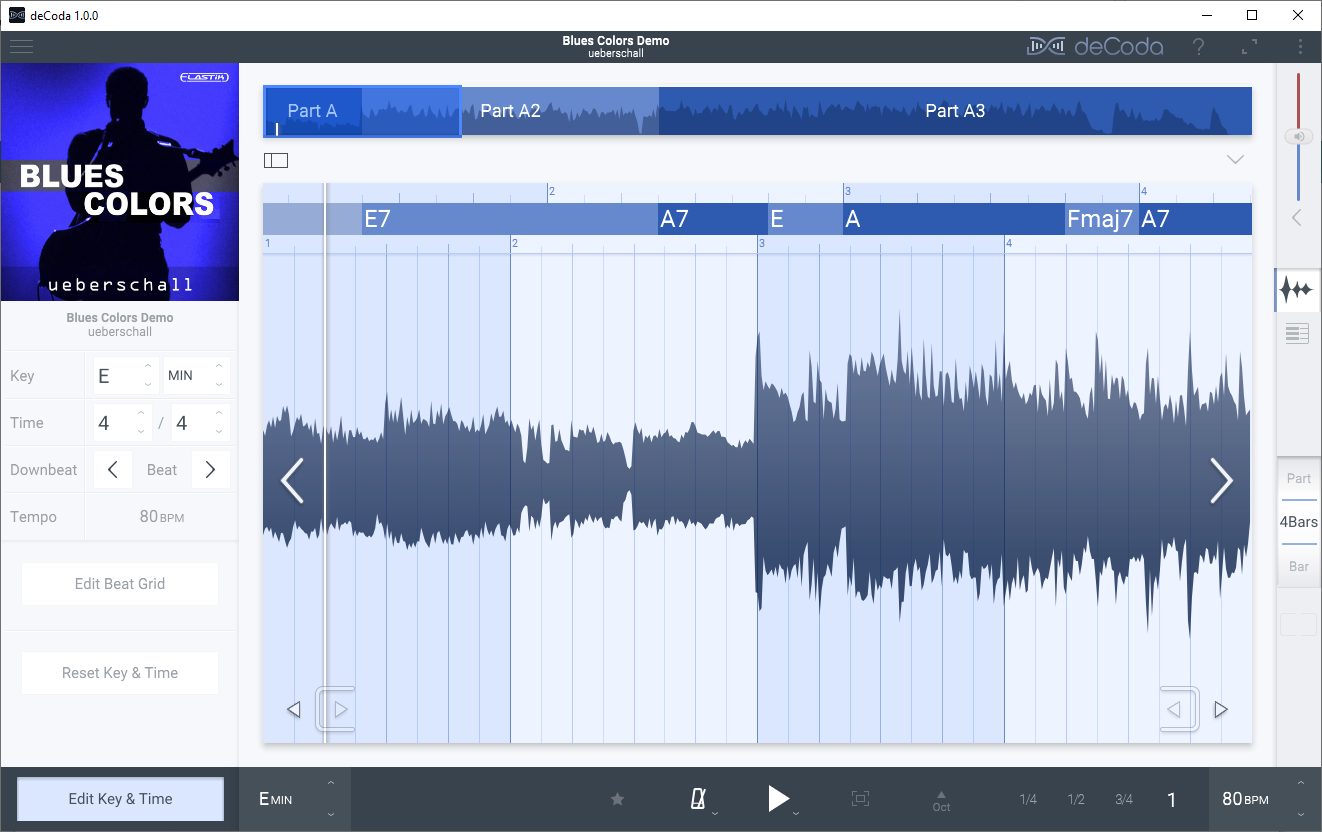Click the loop end bracket handle

pos(1179,710)
